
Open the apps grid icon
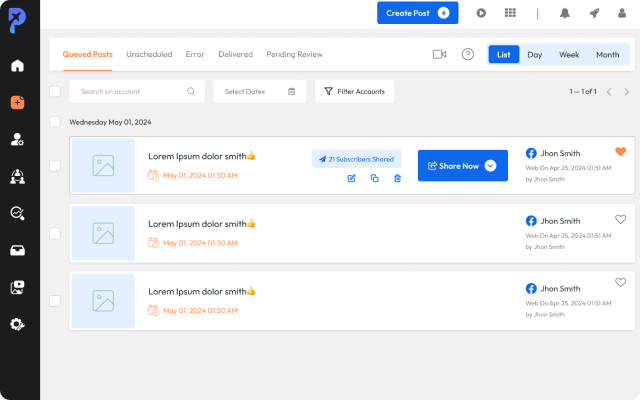510,13
